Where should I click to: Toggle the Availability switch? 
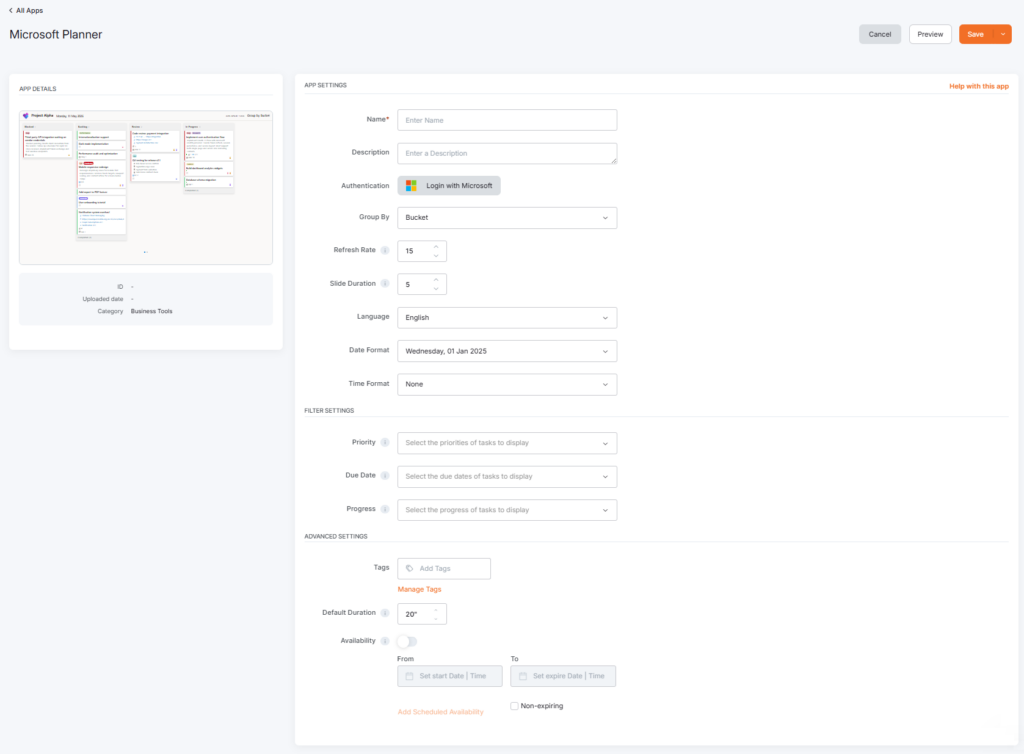[x=407, y=641]
